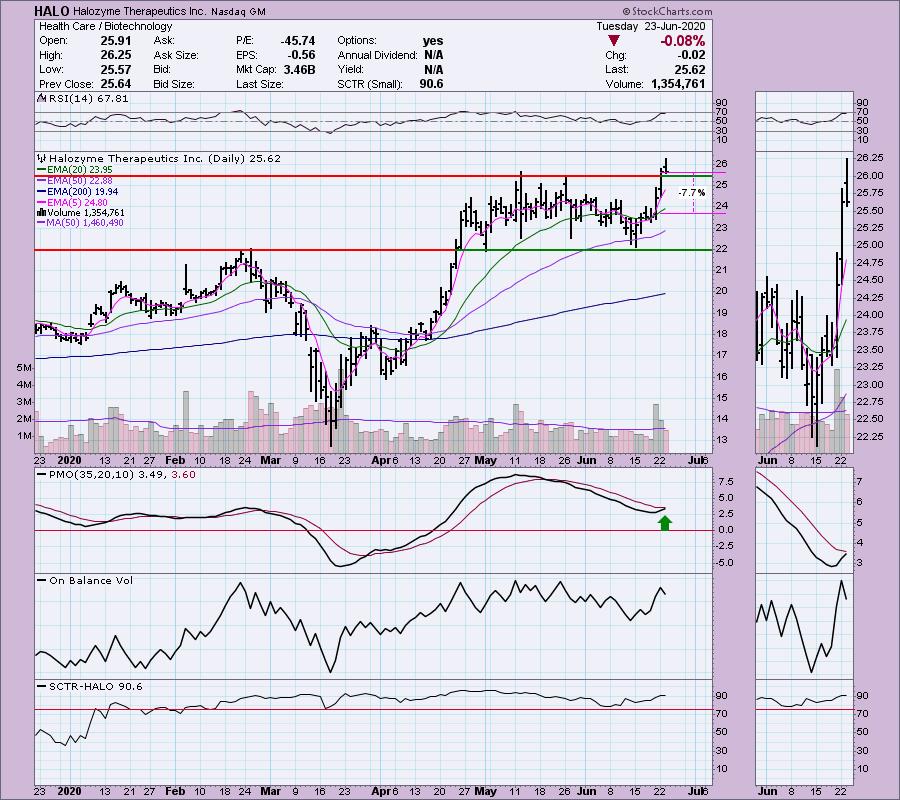Click the P/E value -45.74
900x800 pixels.
(298, 41)
